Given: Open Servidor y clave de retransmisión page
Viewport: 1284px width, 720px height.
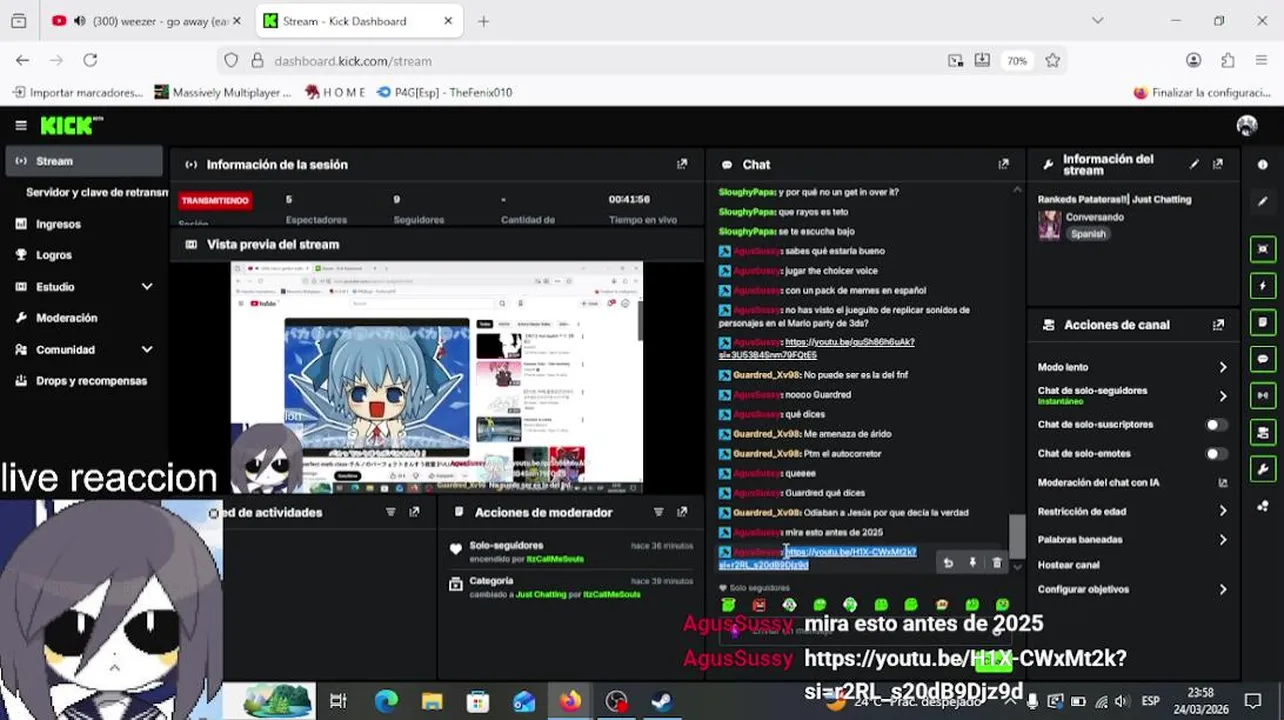Looking at the screenshot, I should pos(96,192).
